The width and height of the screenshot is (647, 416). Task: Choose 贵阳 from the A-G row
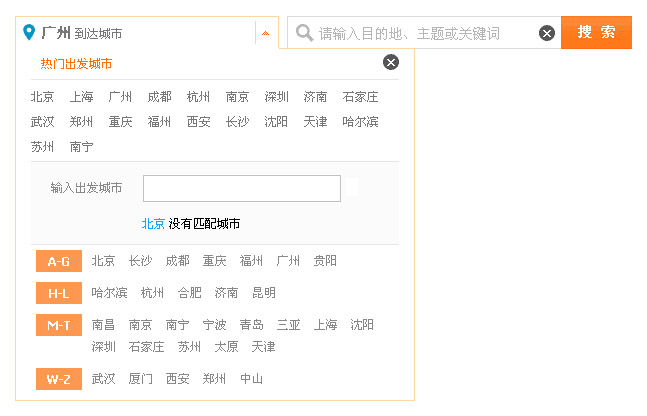click(325, 261)
